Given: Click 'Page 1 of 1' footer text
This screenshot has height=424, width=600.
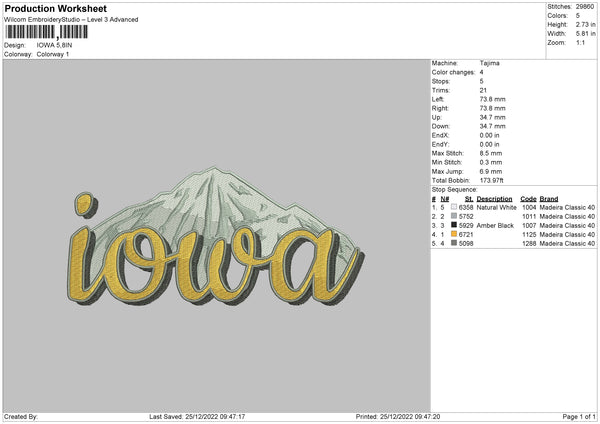Looking at the screenshot, I should point(579,416).
